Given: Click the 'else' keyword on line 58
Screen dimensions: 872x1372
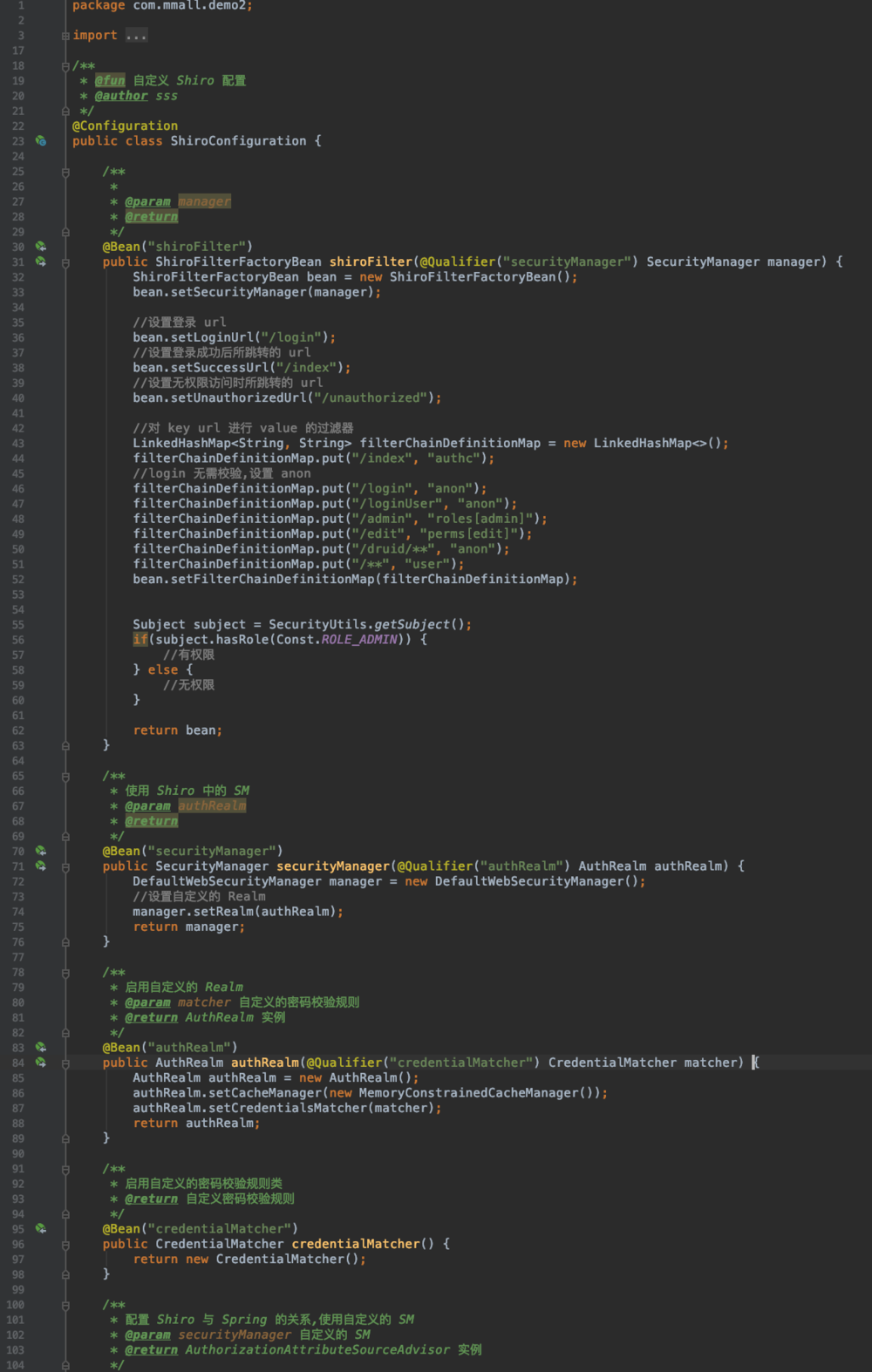Looking at the screenshot, I should [x=163, y=669].
